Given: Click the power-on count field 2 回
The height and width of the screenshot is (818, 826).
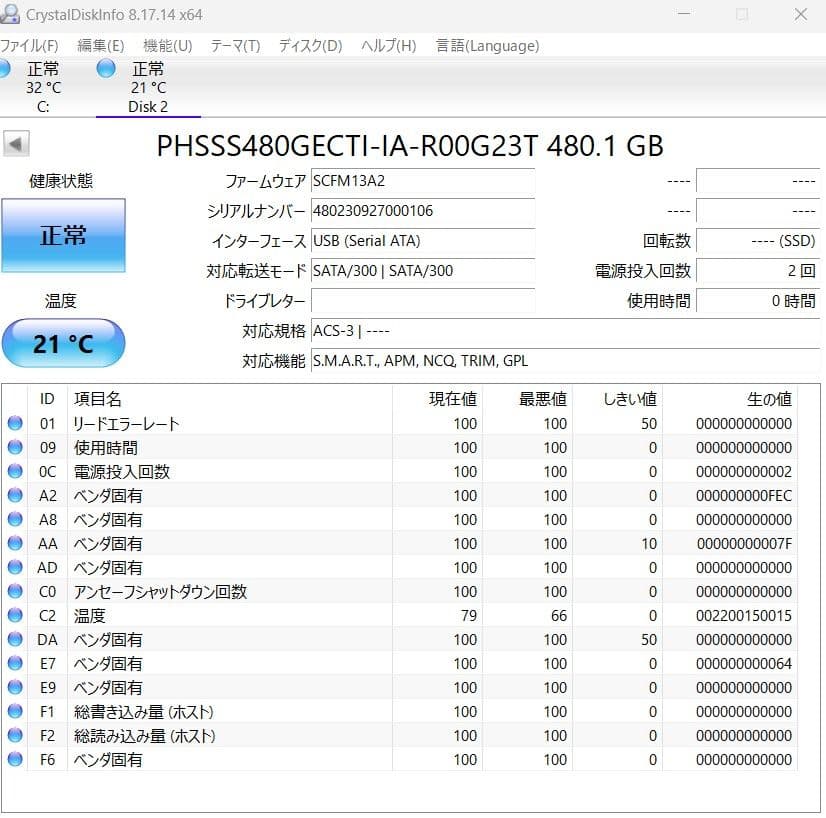Looking at the screenshot, I should click(758, 271).
